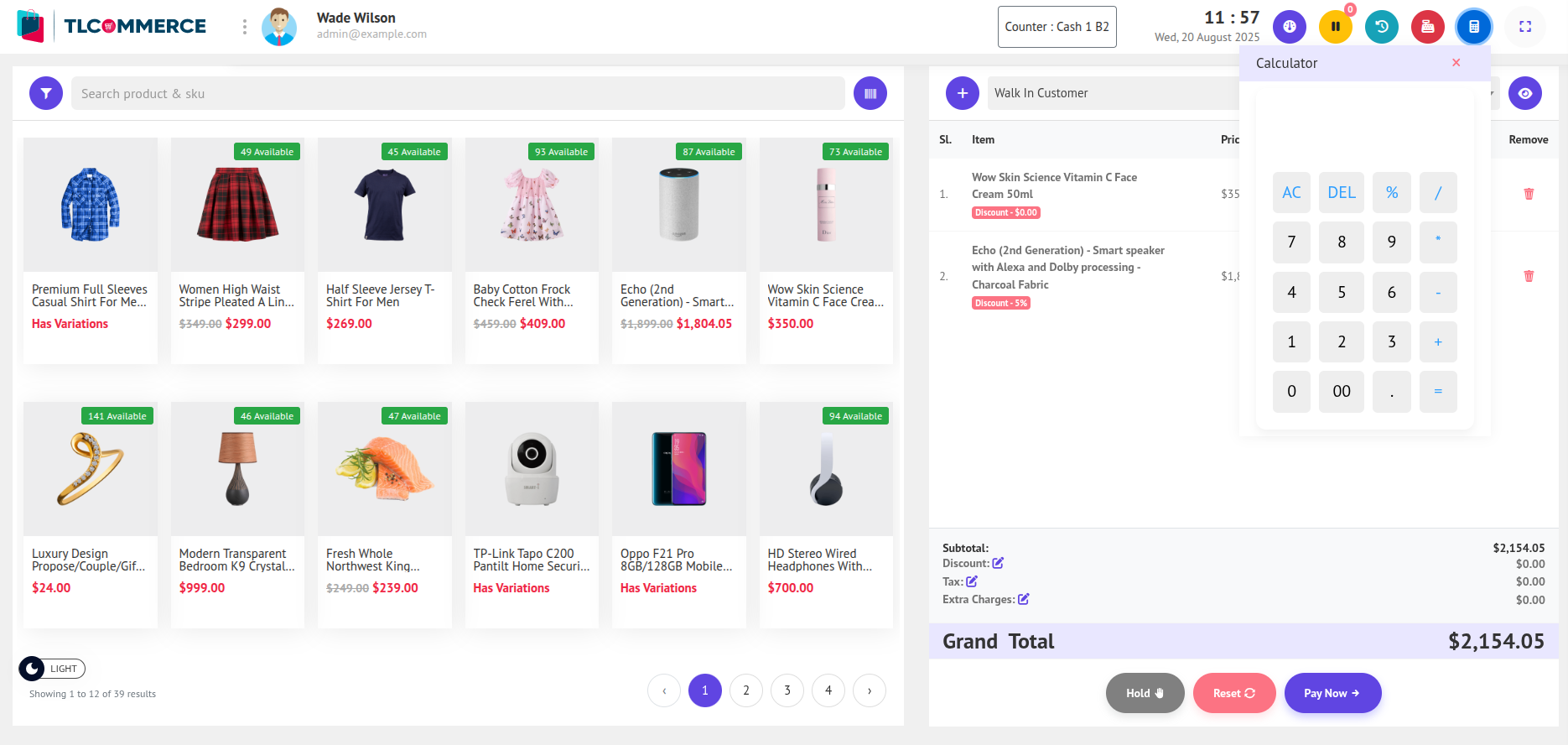Go to next products page

pos(870,690)
